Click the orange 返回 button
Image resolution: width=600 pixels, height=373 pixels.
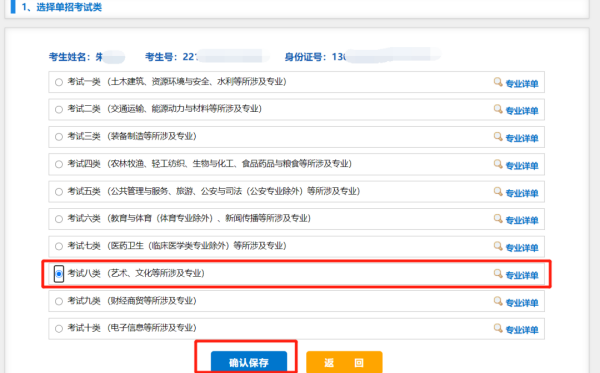[344, 362]
